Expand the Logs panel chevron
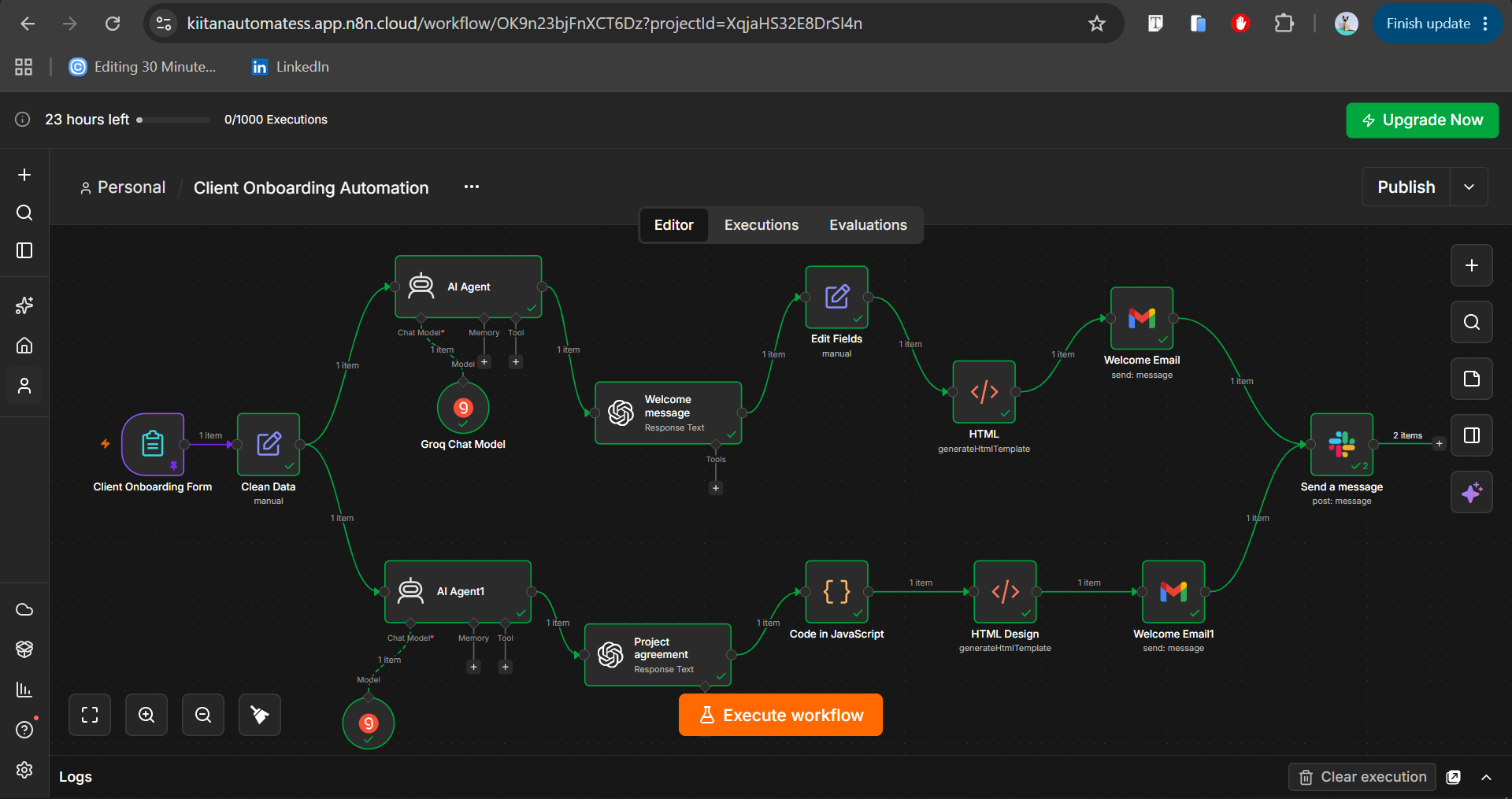Screen dimensions: 1512x799 [1487, 777]
